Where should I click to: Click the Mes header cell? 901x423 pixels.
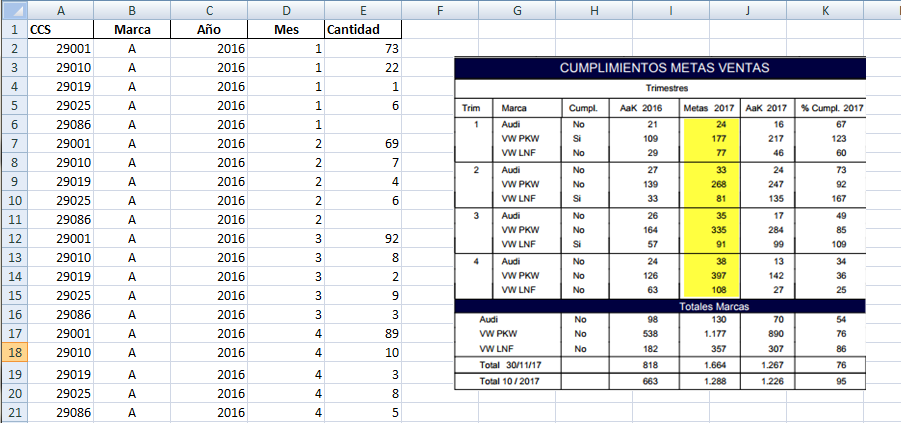point(286,29)
